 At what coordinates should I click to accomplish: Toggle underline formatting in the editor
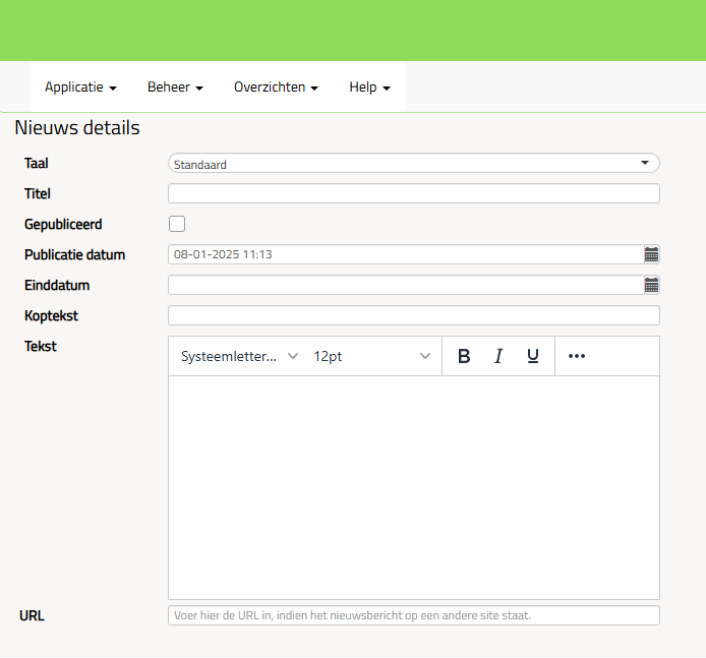[x=533, y=356]
